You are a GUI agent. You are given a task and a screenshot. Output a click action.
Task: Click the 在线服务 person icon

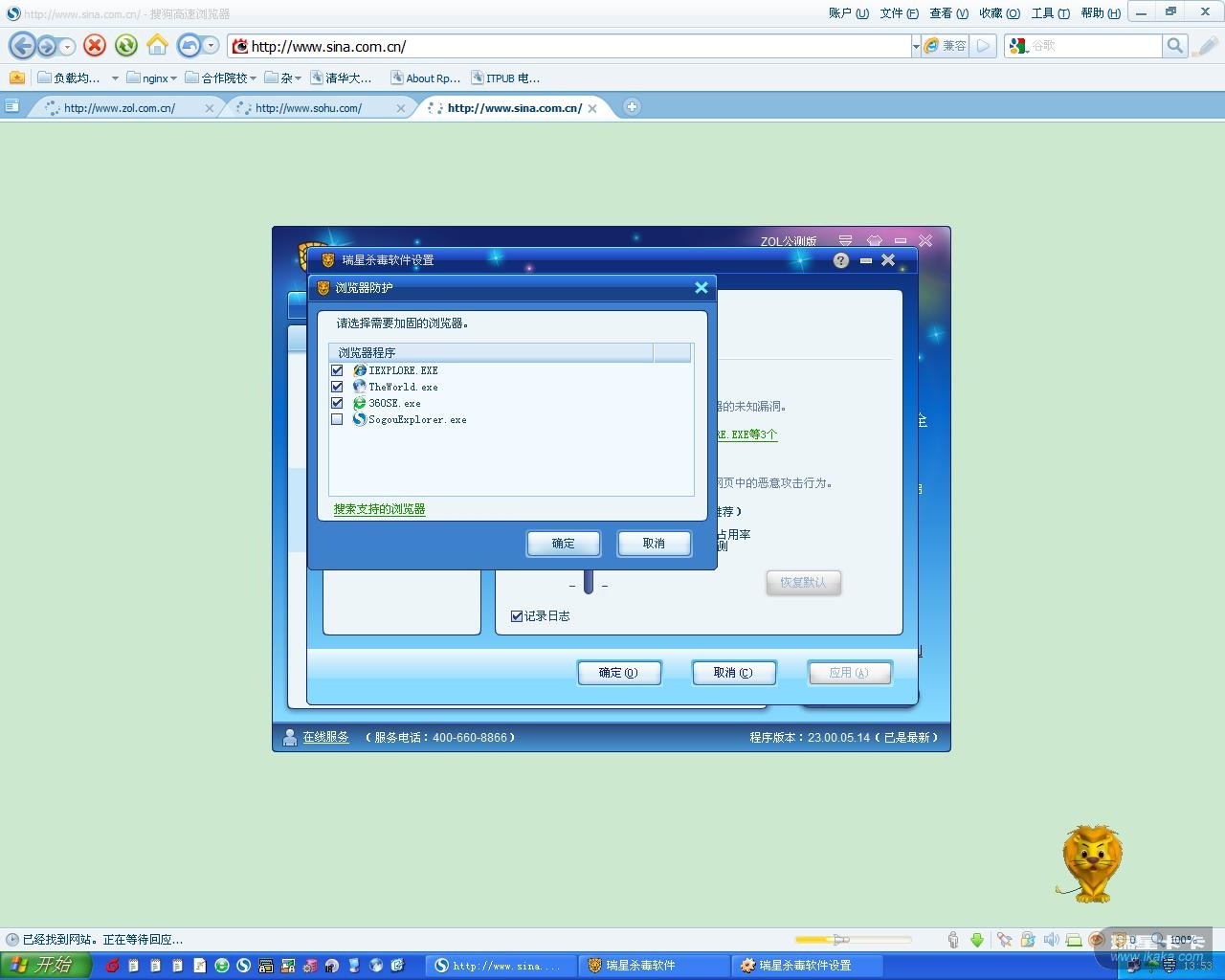(x=290, y=737)
